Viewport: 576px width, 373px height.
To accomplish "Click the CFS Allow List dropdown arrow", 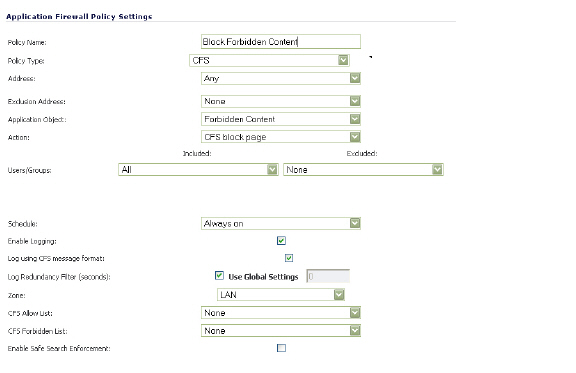I will (355, 313).
